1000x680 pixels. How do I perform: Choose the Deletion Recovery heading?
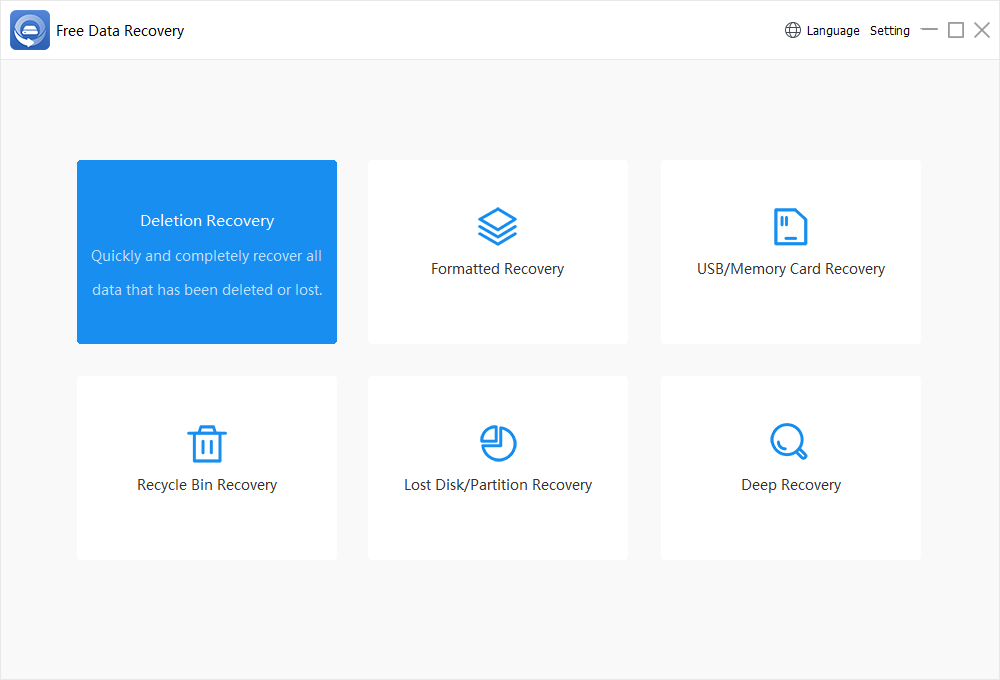pos(207,221)
